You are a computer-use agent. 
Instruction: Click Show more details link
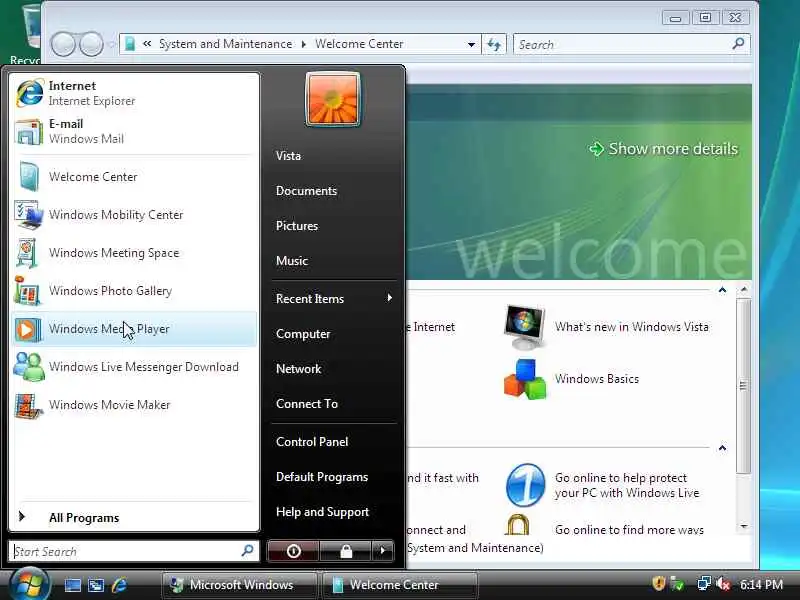(664, 148)
